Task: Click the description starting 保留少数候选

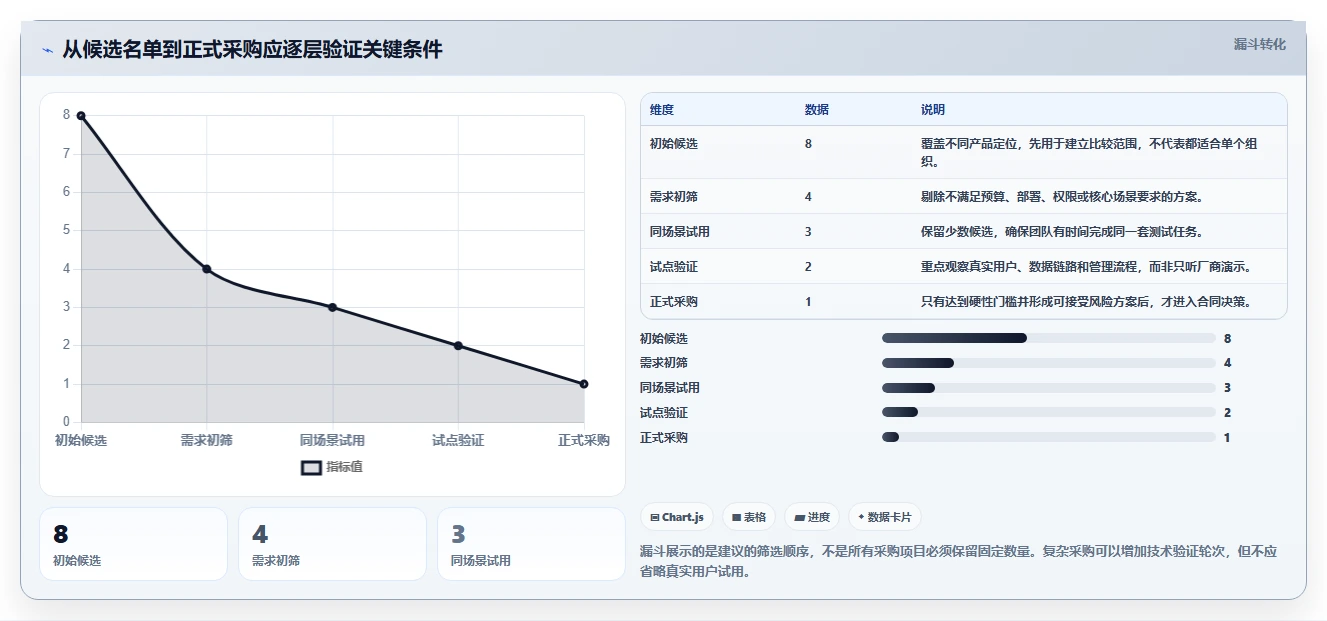Action: click(x=1062, y=231)
